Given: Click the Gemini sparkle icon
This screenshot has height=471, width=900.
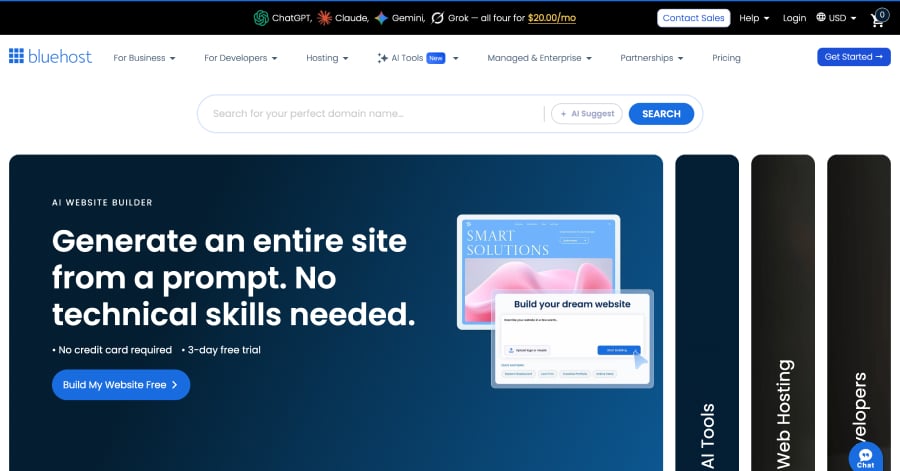Looking at the screenshot, I should tap(381, 18).
